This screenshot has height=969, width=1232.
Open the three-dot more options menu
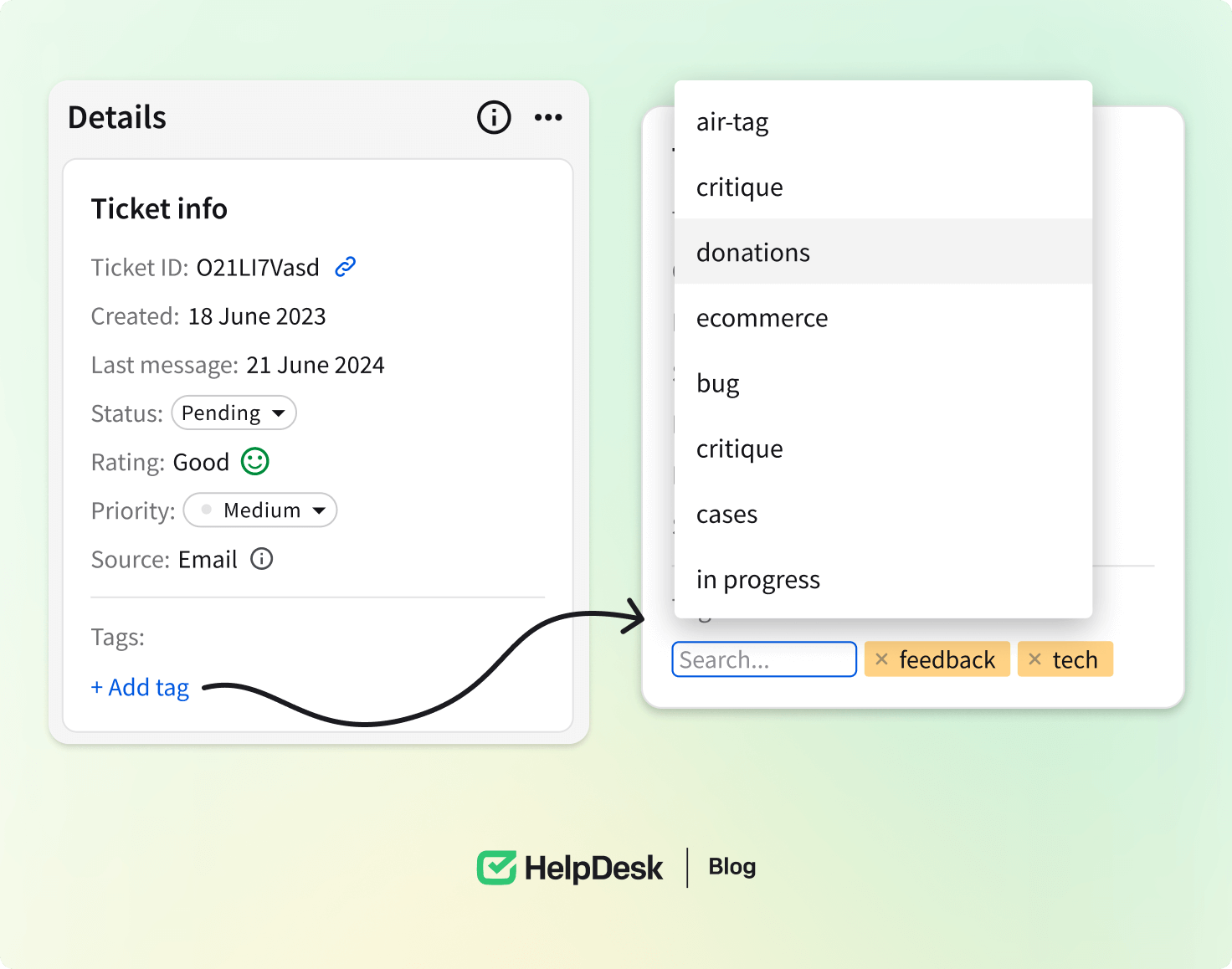(x=548, y=117)
